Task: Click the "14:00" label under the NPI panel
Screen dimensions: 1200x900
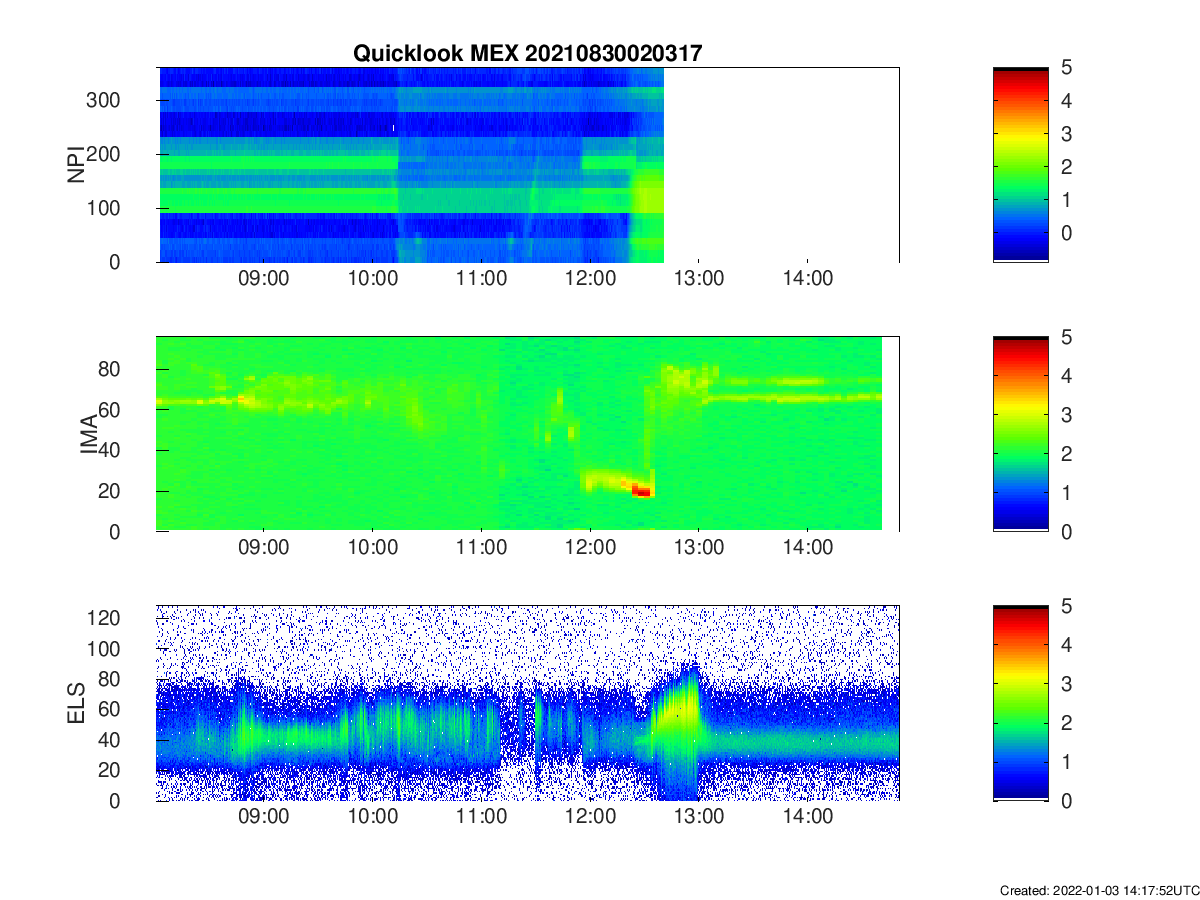Action: (807, 279)
